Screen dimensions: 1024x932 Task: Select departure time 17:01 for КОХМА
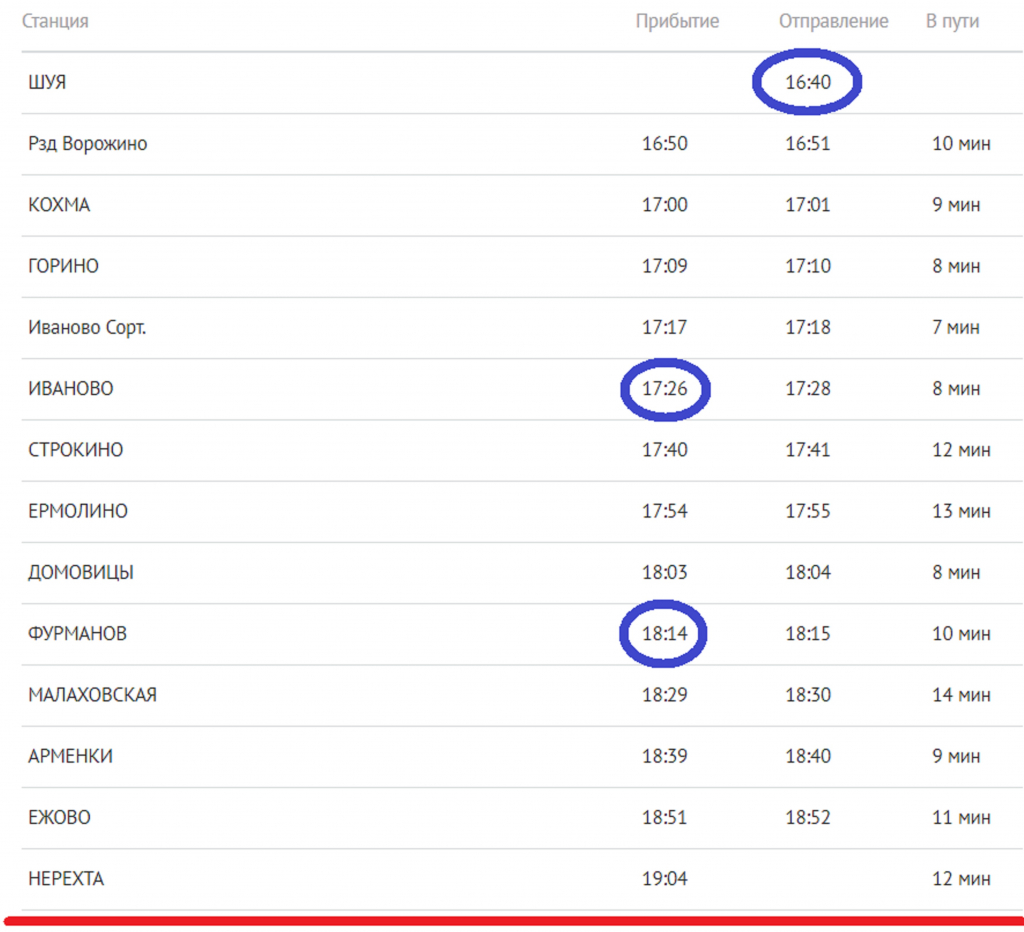808,205
